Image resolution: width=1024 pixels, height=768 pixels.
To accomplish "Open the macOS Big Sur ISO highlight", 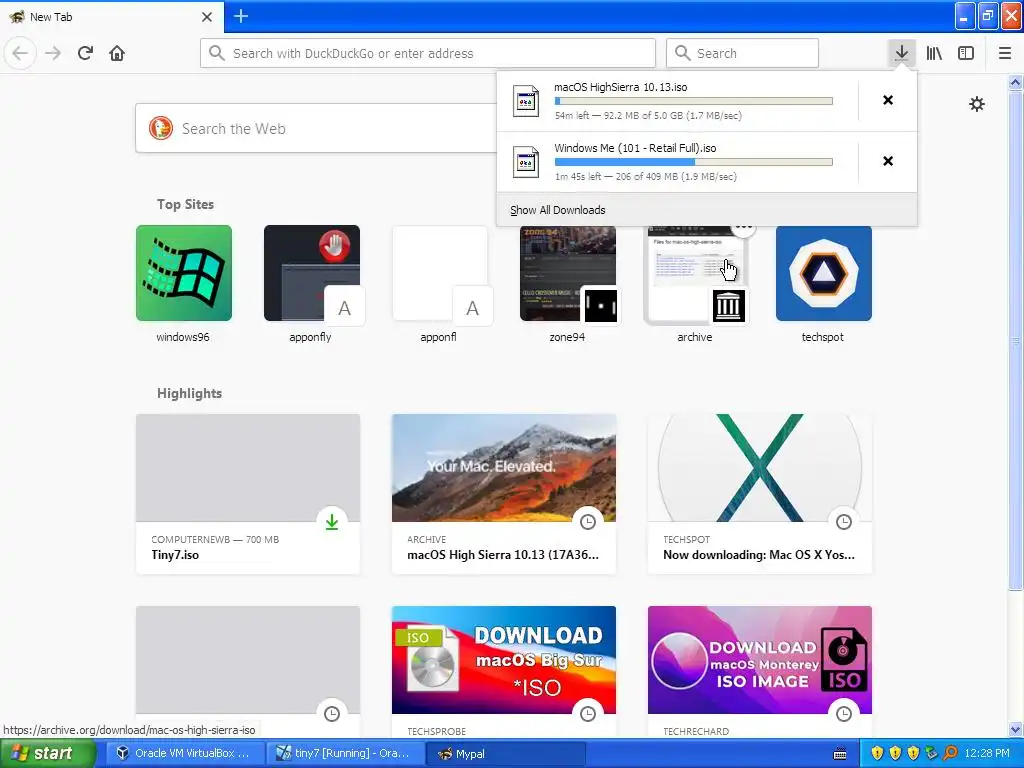I will [504, 671].
